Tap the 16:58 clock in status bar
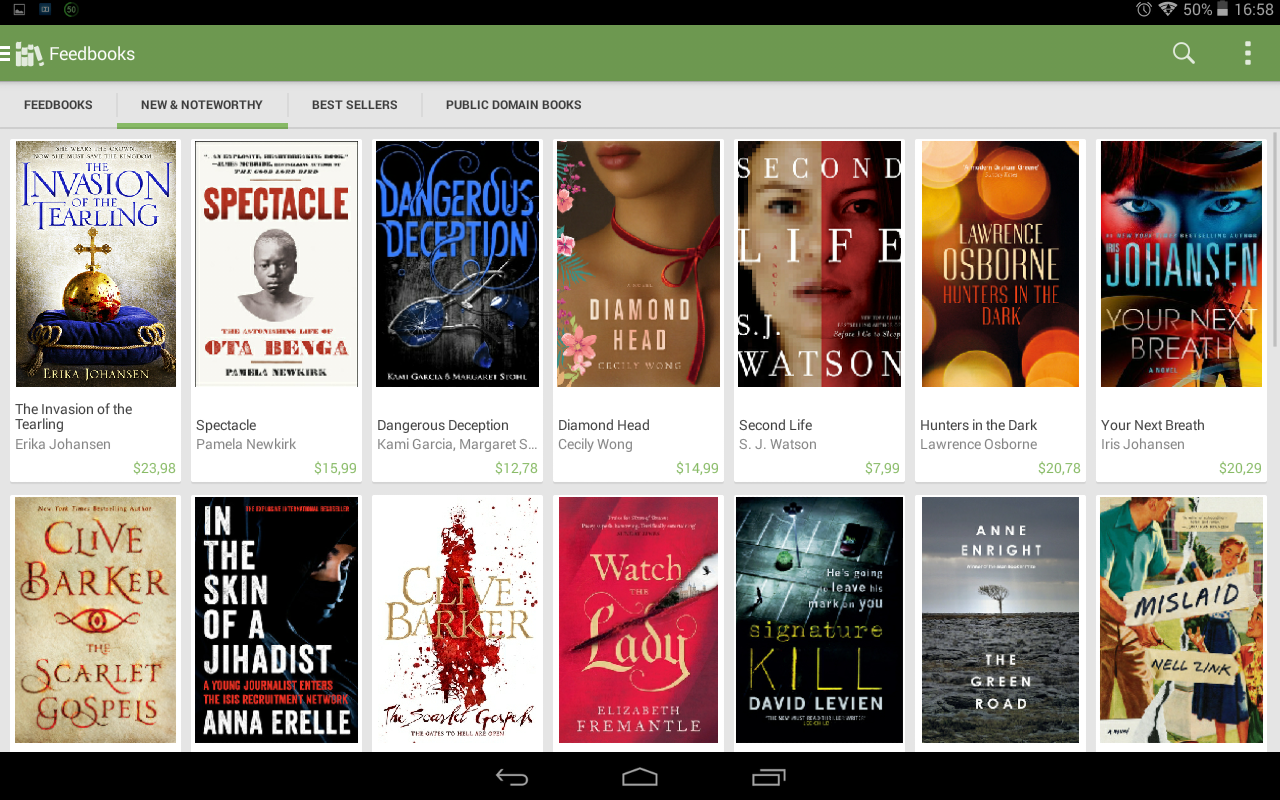Viewport: 1280px width, 800px height. [x=1254, y=10]
